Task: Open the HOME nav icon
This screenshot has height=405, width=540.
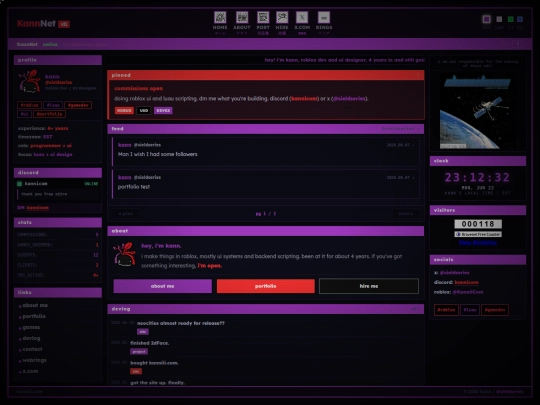Action: pos(220,23)
